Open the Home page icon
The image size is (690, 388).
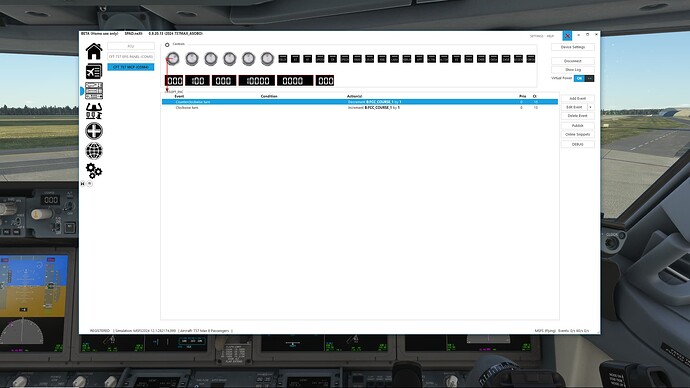[x=94, y=51]
